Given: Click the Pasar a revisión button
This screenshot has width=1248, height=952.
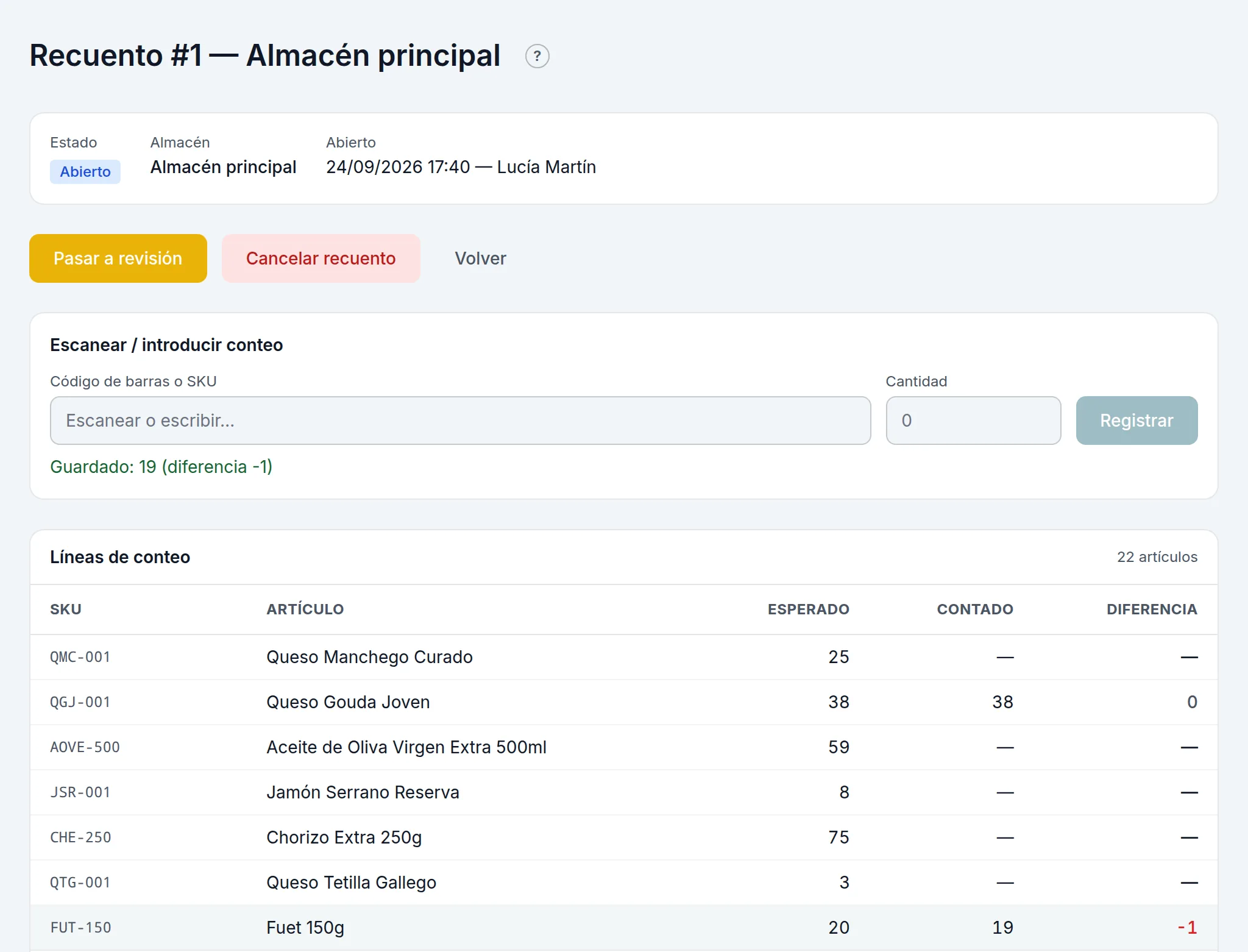Looking at the screenshot, I should pos(118,258).
